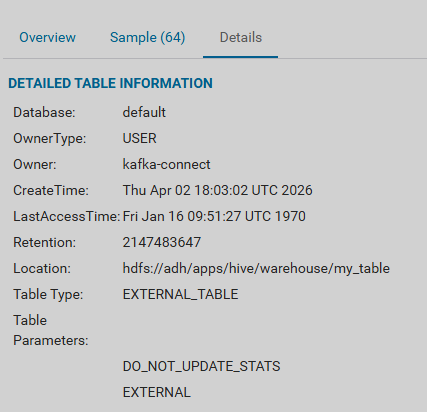Click the 'LastAccessTime:' label
427x412 pixels.
[x=66, y=216]
